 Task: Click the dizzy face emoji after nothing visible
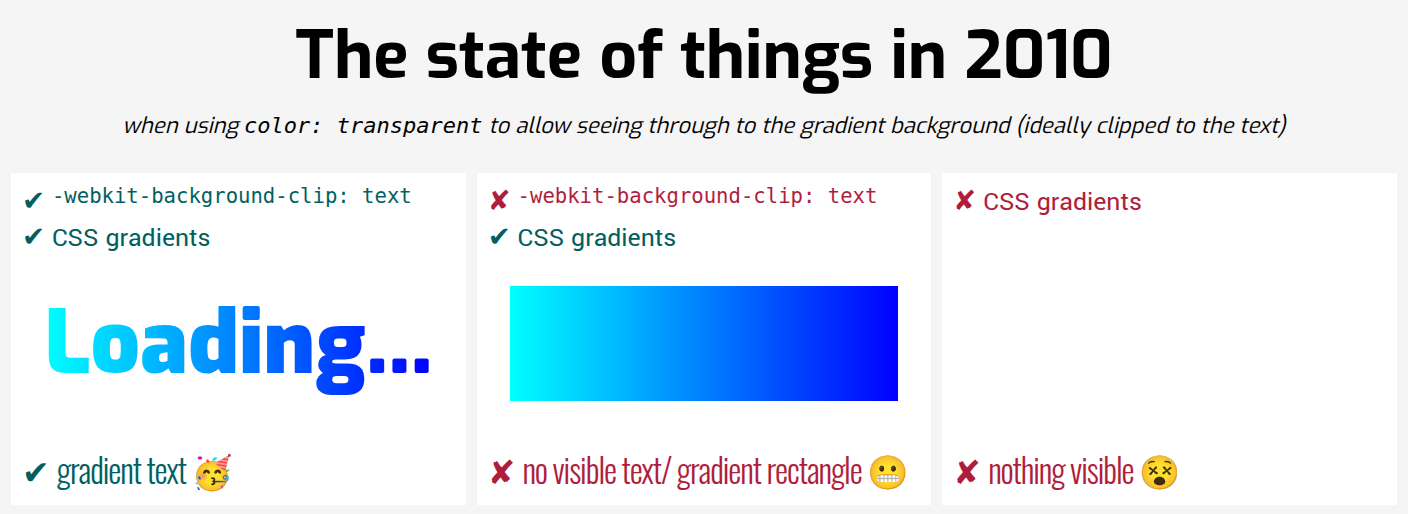point(1160,471)
